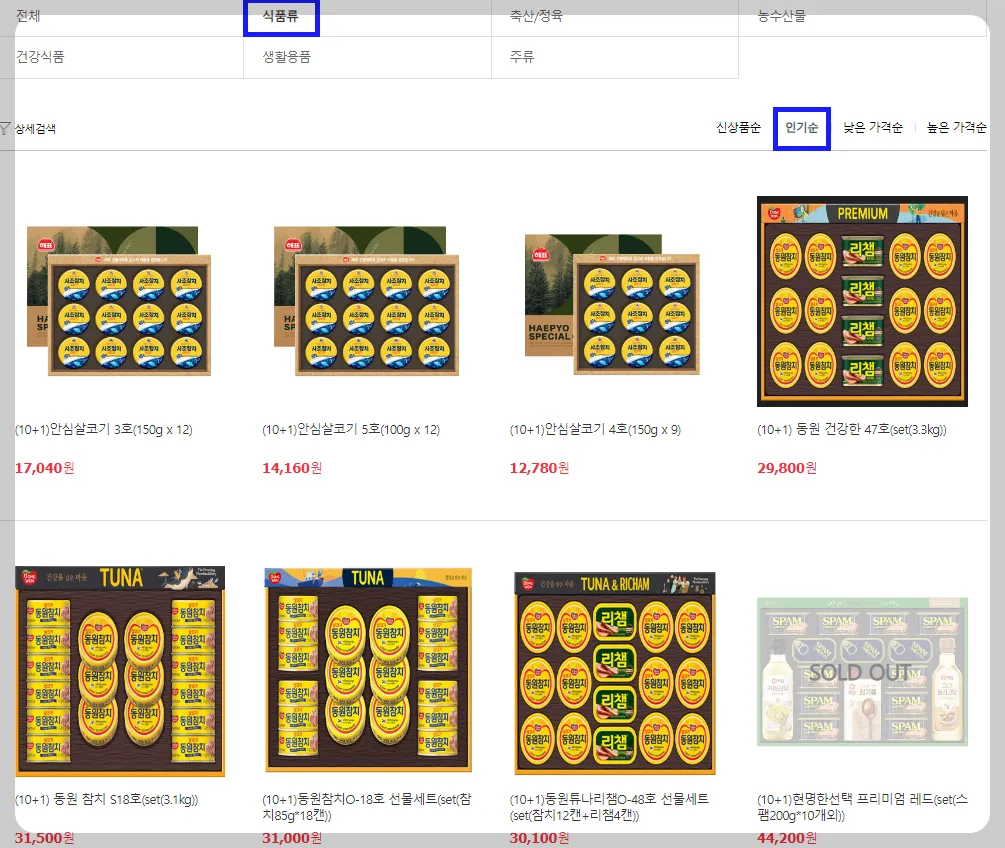Click the price 44,200원
The width and height of the screenshot is (1005, 848).
[x=786, y=838]
